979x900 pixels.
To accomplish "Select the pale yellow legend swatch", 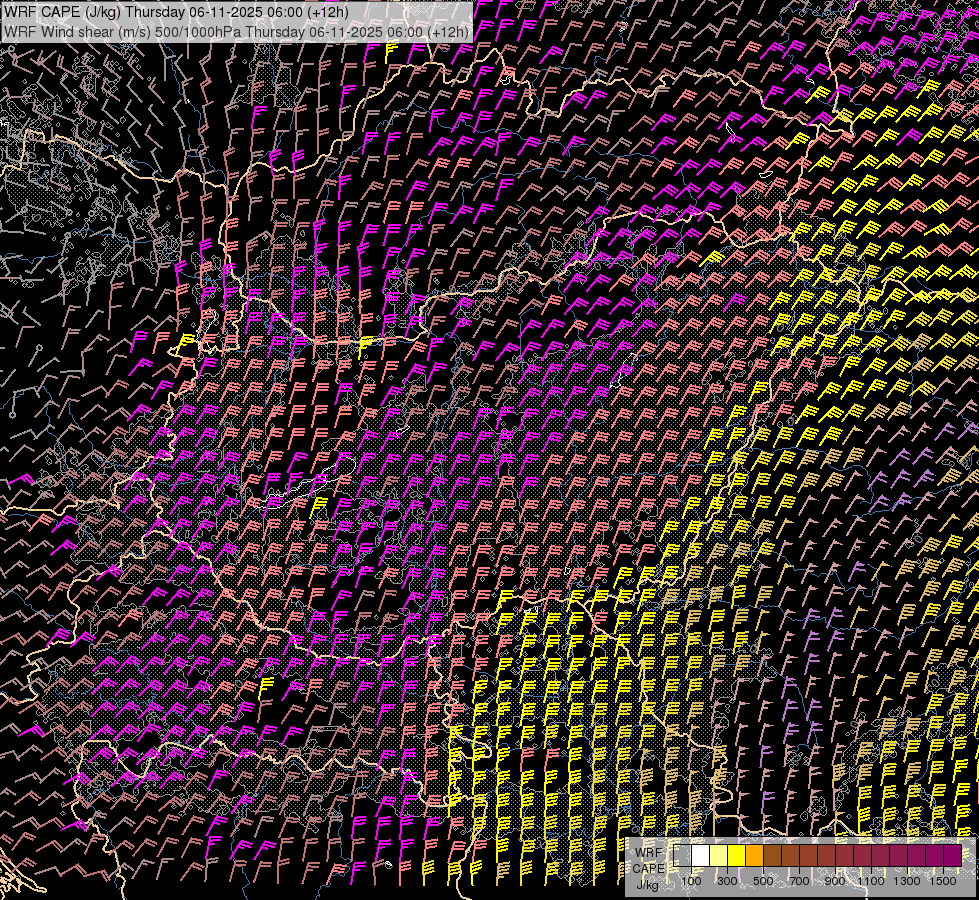I will pos(718,855).
